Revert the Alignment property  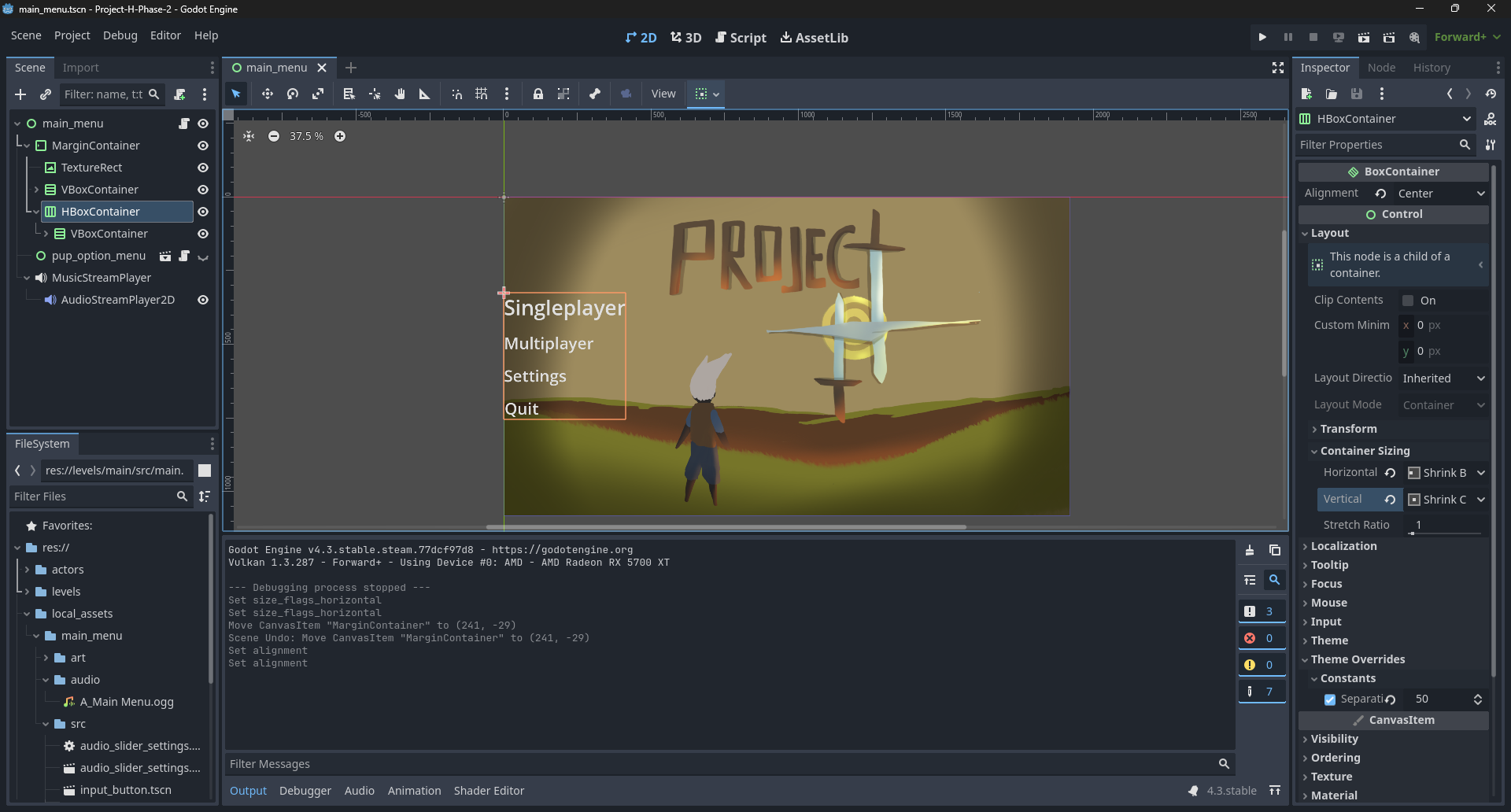pyautogui.click(x=1381, y=194)
